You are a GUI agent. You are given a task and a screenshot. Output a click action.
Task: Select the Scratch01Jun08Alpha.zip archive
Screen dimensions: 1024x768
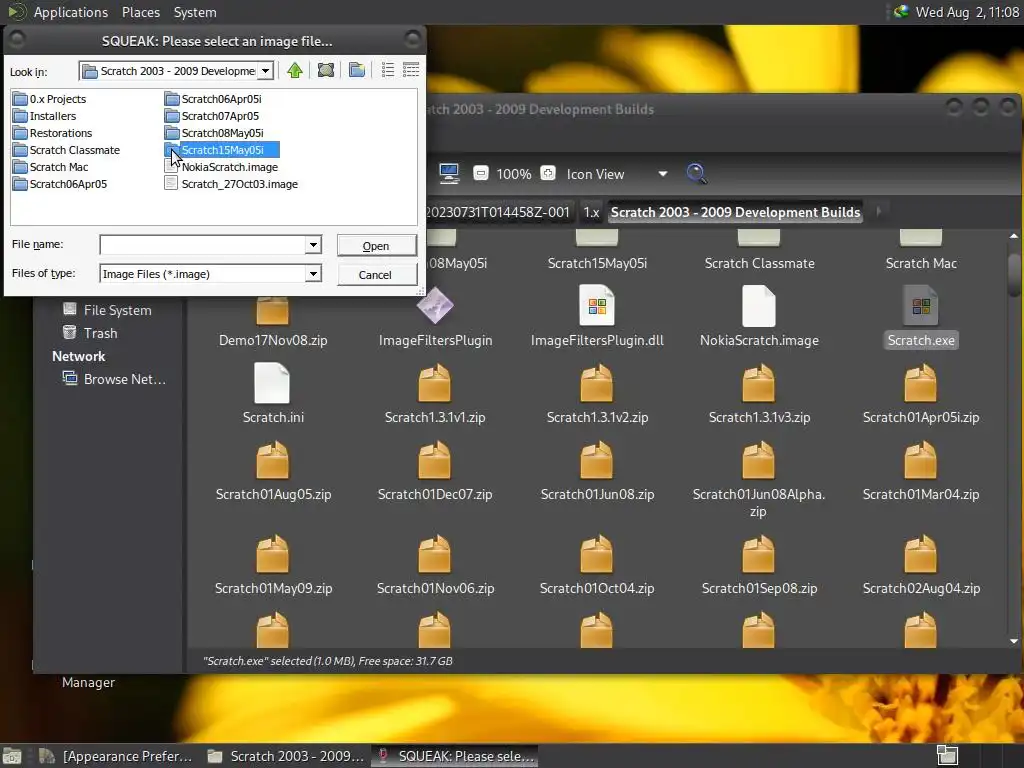759,480
